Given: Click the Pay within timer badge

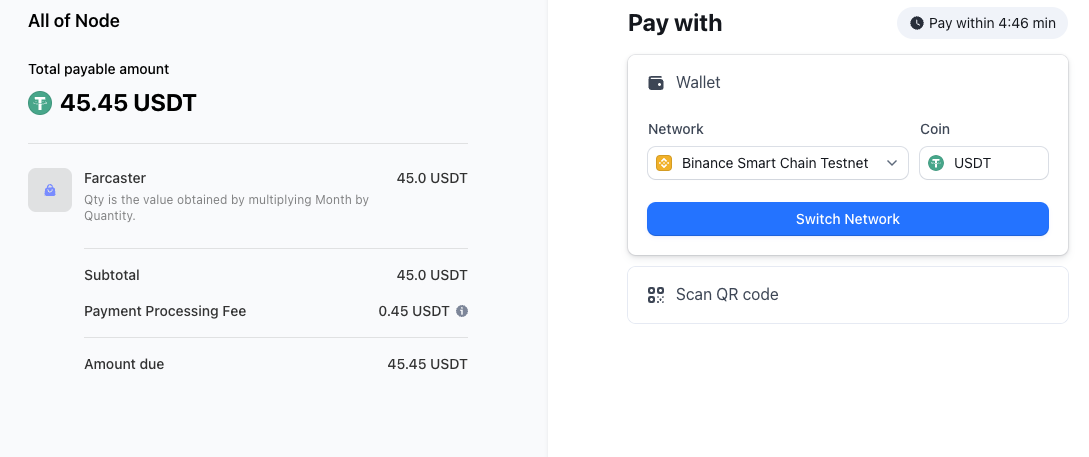Looking at the screenshot, I should [x=983, y=23].
